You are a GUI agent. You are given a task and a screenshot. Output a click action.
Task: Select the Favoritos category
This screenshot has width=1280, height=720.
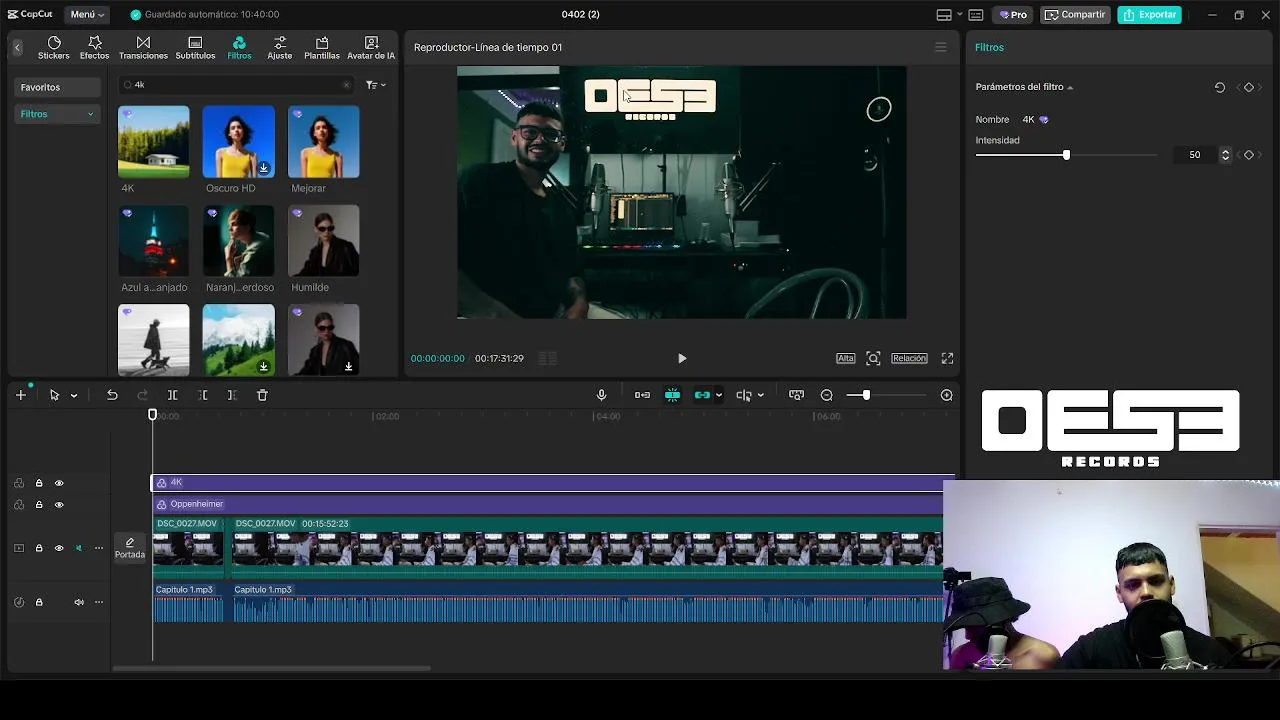[58, 87]
